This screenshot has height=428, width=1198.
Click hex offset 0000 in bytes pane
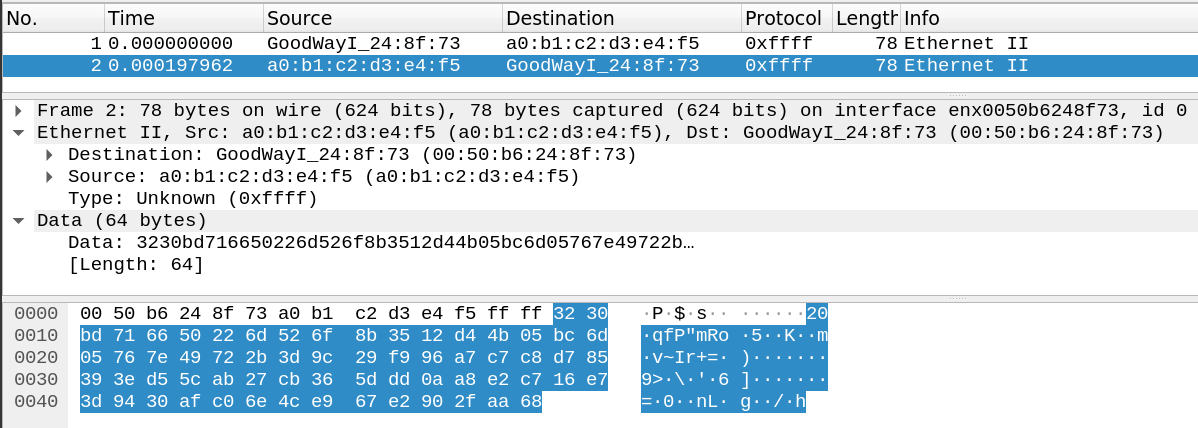36,313
